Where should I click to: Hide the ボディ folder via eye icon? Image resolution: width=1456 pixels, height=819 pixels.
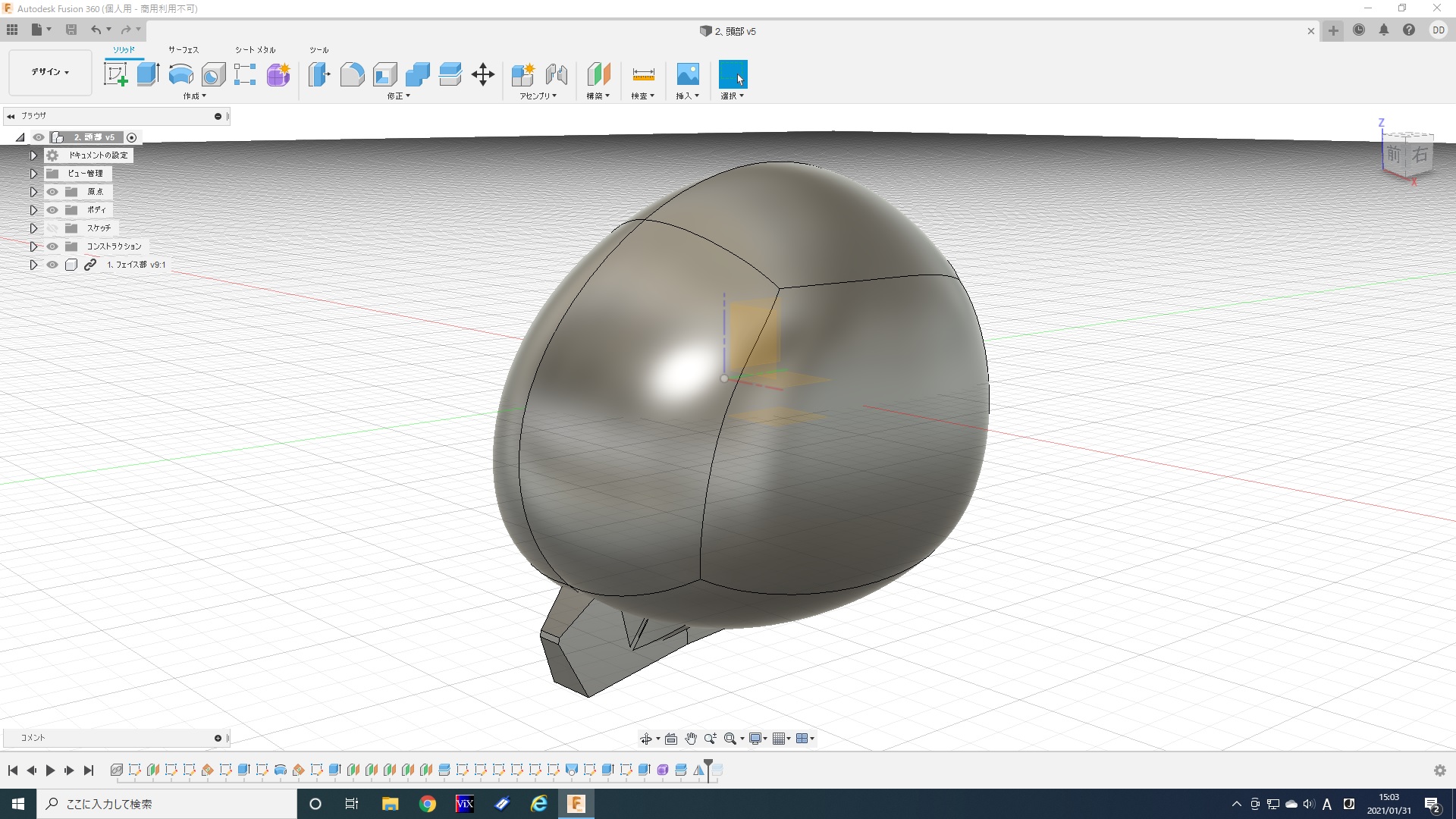point(52,210)
